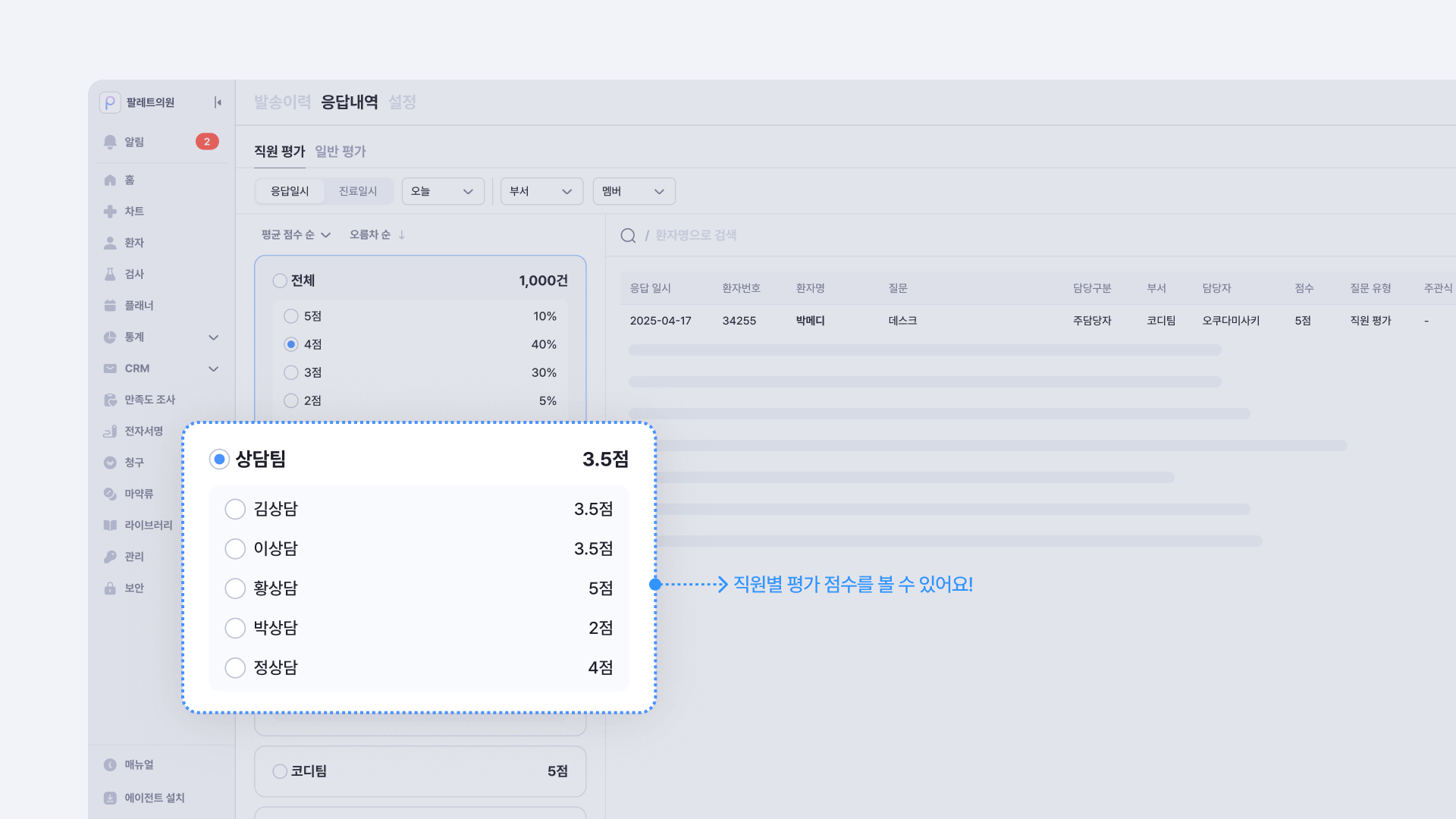1456x819 pixels.
Task: Select the 5점 radio option
Action: pyautogui.click(x=291, y=316)
